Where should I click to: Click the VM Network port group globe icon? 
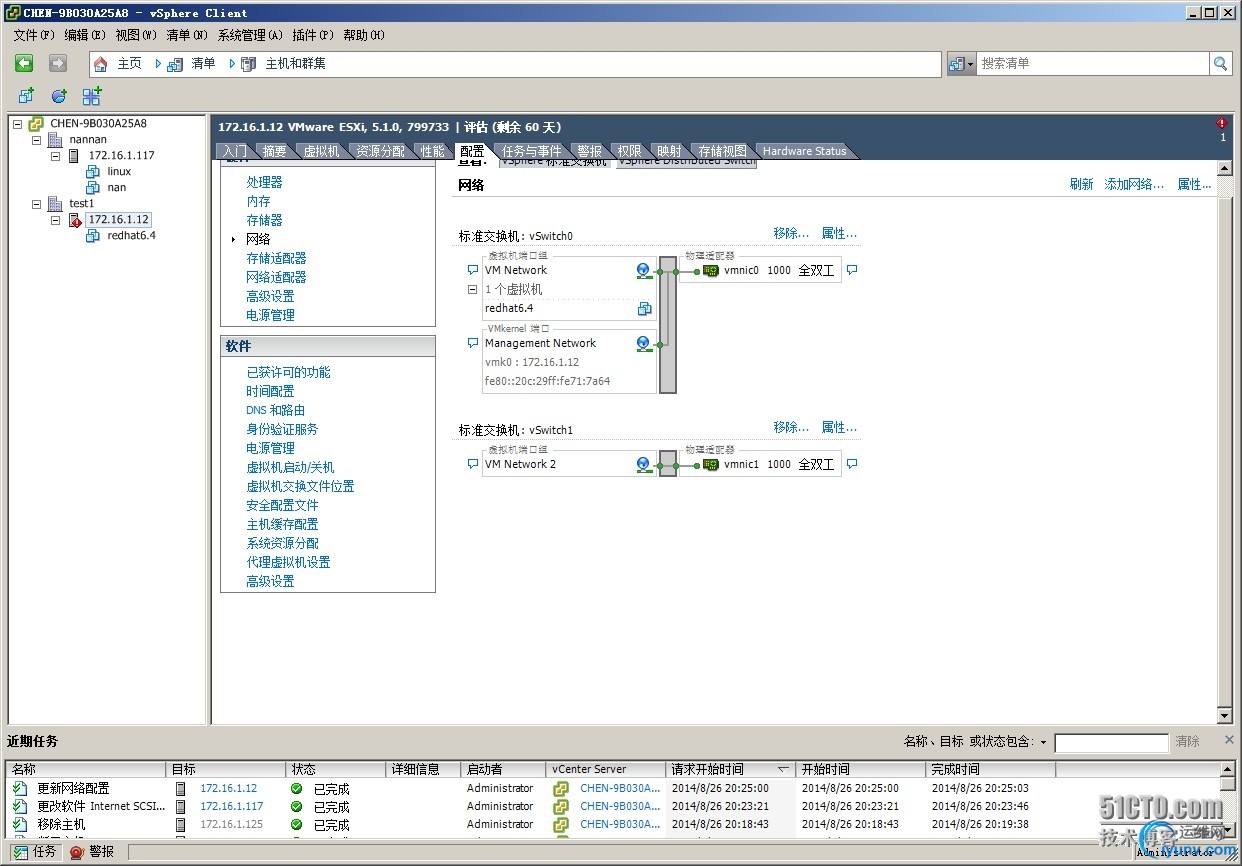(x=644, y=271)
